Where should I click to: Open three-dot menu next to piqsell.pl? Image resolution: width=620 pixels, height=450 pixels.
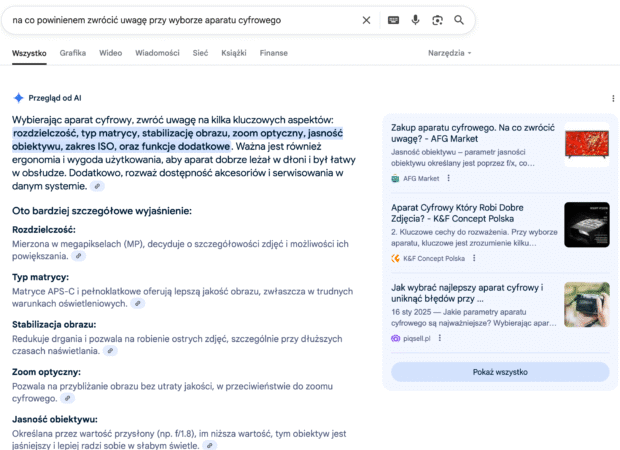(440, 338)
